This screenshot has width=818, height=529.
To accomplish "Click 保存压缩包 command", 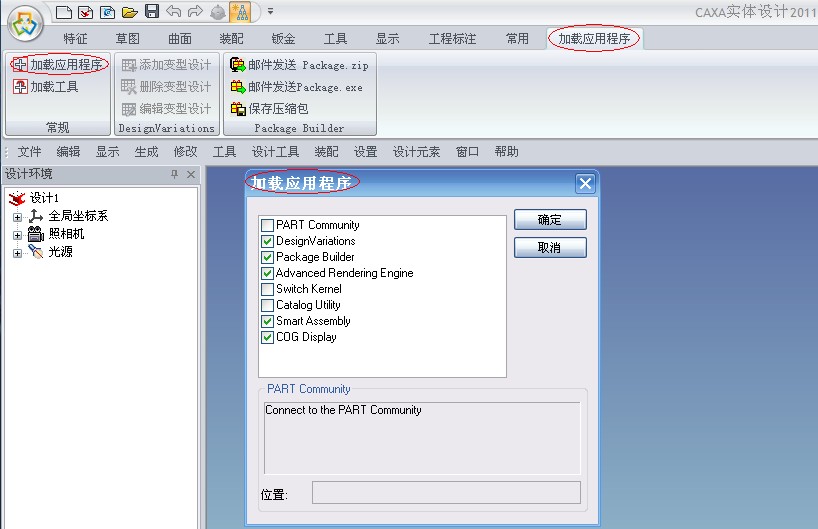I will click(x=269, y=109).
